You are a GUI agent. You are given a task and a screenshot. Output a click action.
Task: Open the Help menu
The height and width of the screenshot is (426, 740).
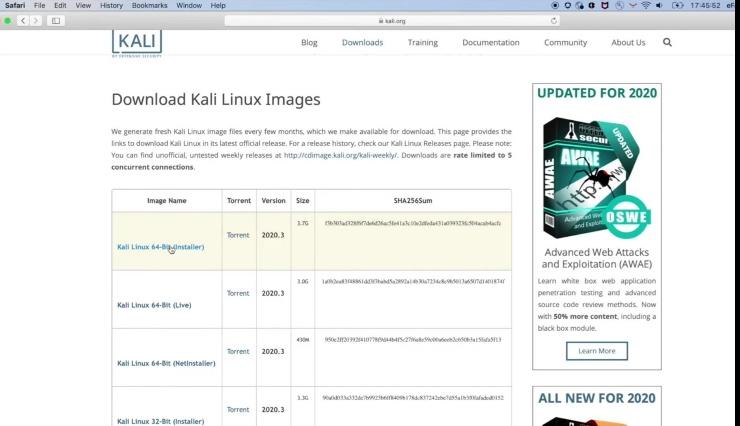point(218,6)
